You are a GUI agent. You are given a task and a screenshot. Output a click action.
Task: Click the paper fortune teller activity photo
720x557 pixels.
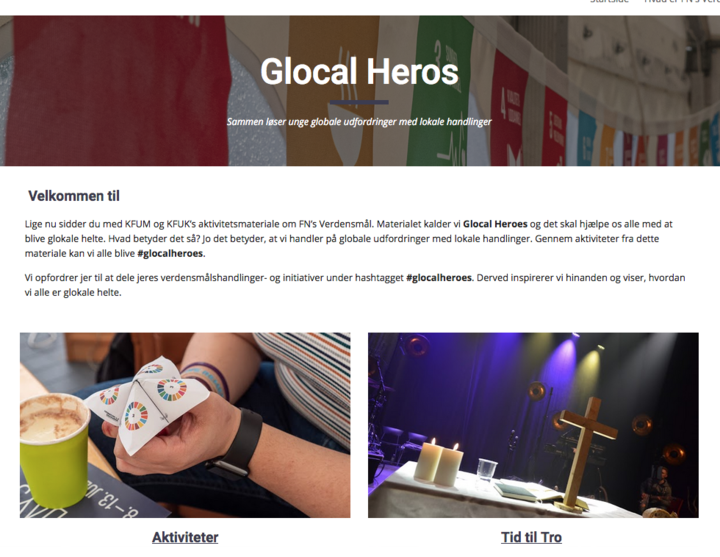(x=185, y=425)
